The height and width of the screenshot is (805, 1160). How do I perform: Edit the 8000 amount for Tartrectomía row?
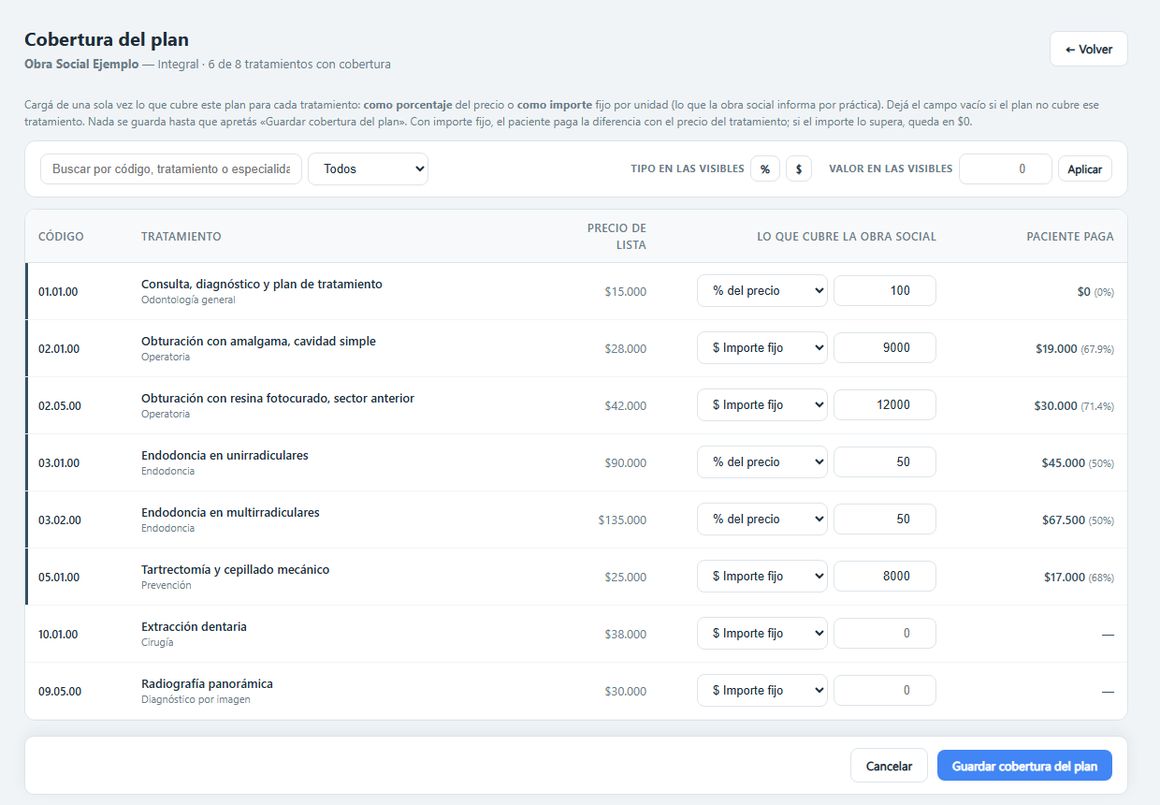coord(885,576)
